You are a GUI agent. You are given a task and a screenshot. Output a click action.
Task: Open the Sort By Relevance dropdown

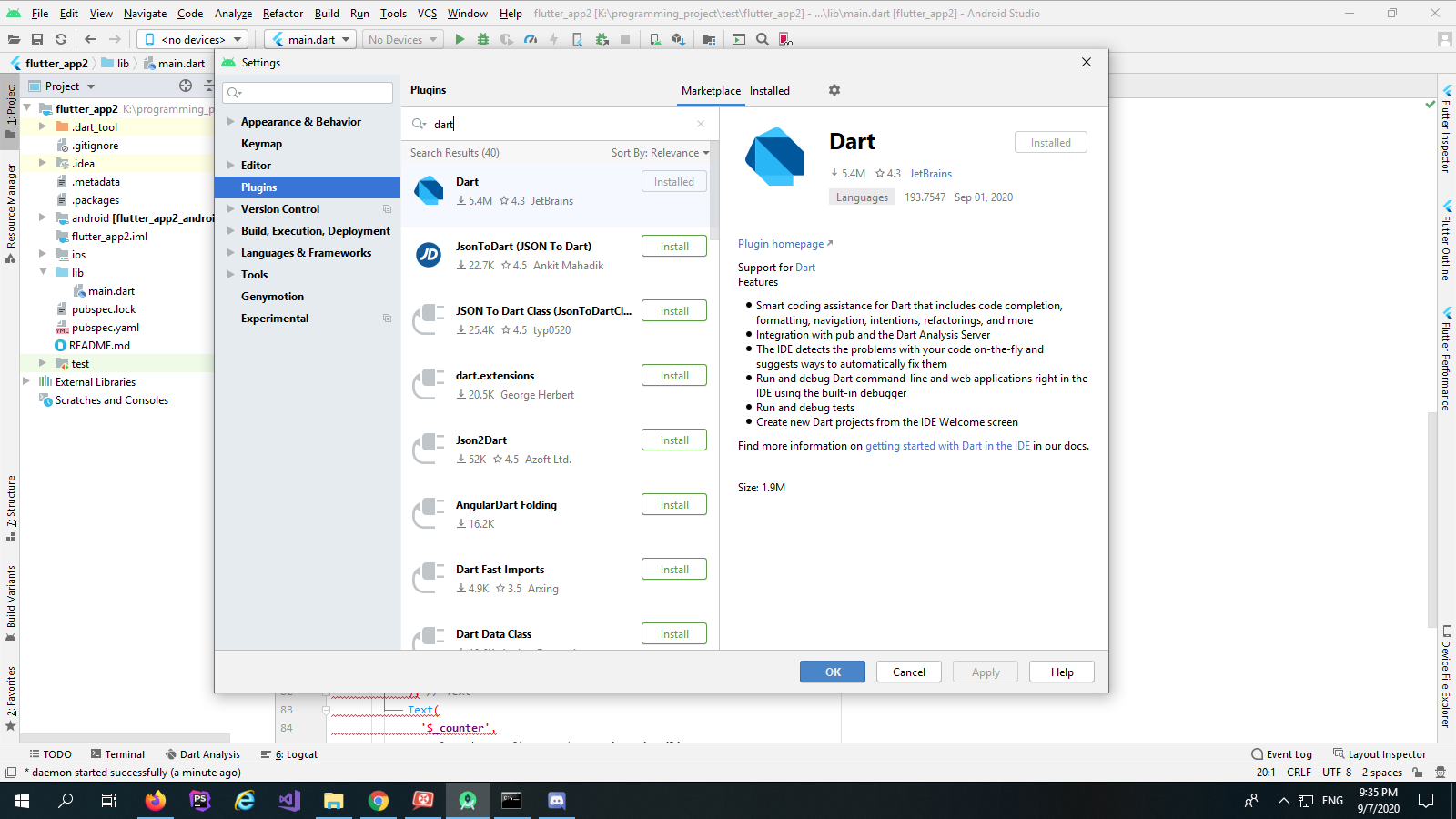coord(660,153)
